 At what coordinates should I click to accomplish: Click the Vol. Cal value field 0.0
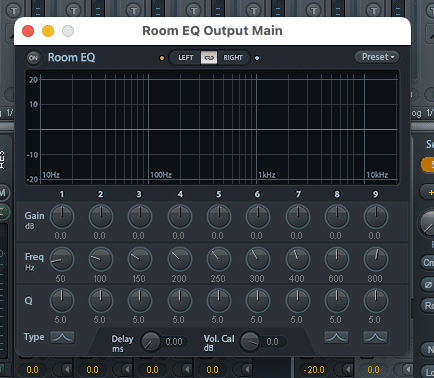point(273,342)
